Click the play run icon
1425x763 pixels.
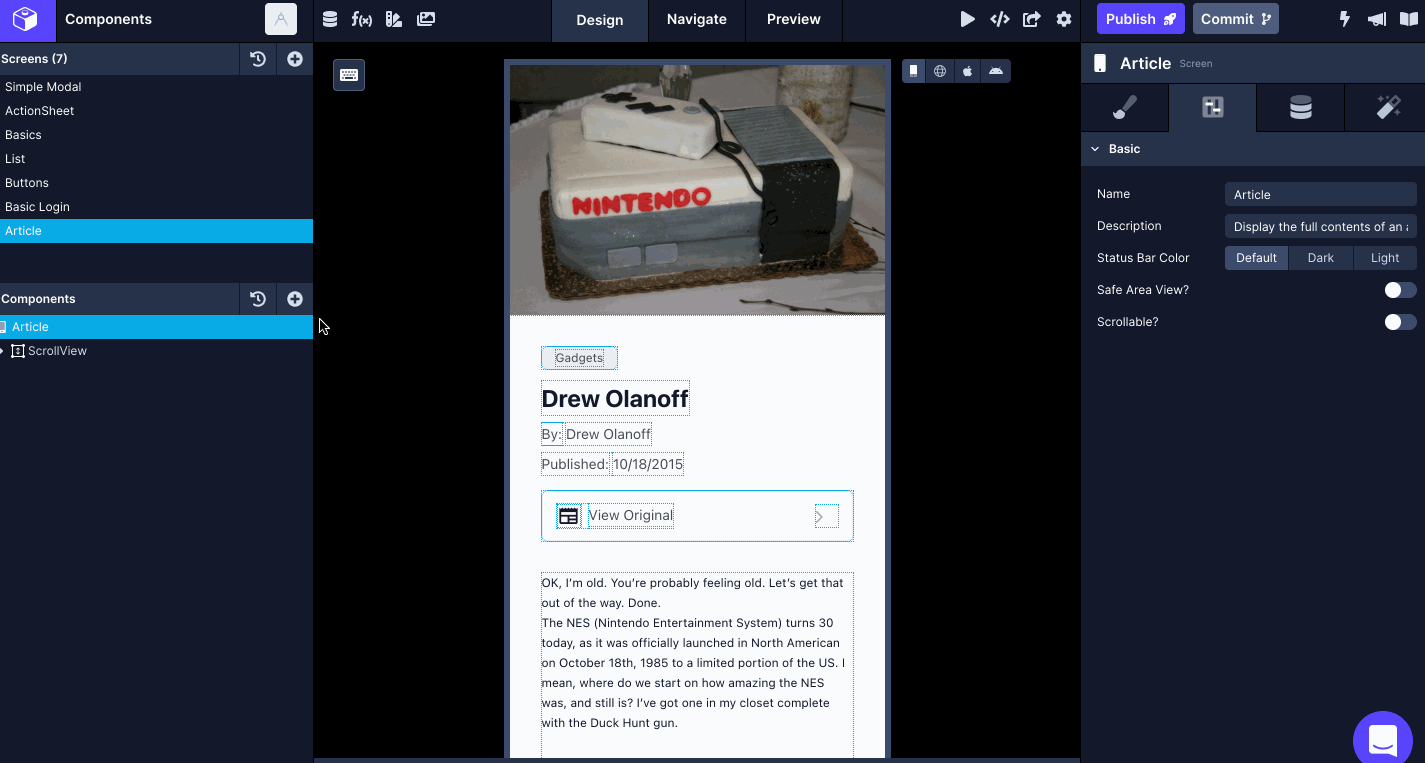tap(967, 19)
